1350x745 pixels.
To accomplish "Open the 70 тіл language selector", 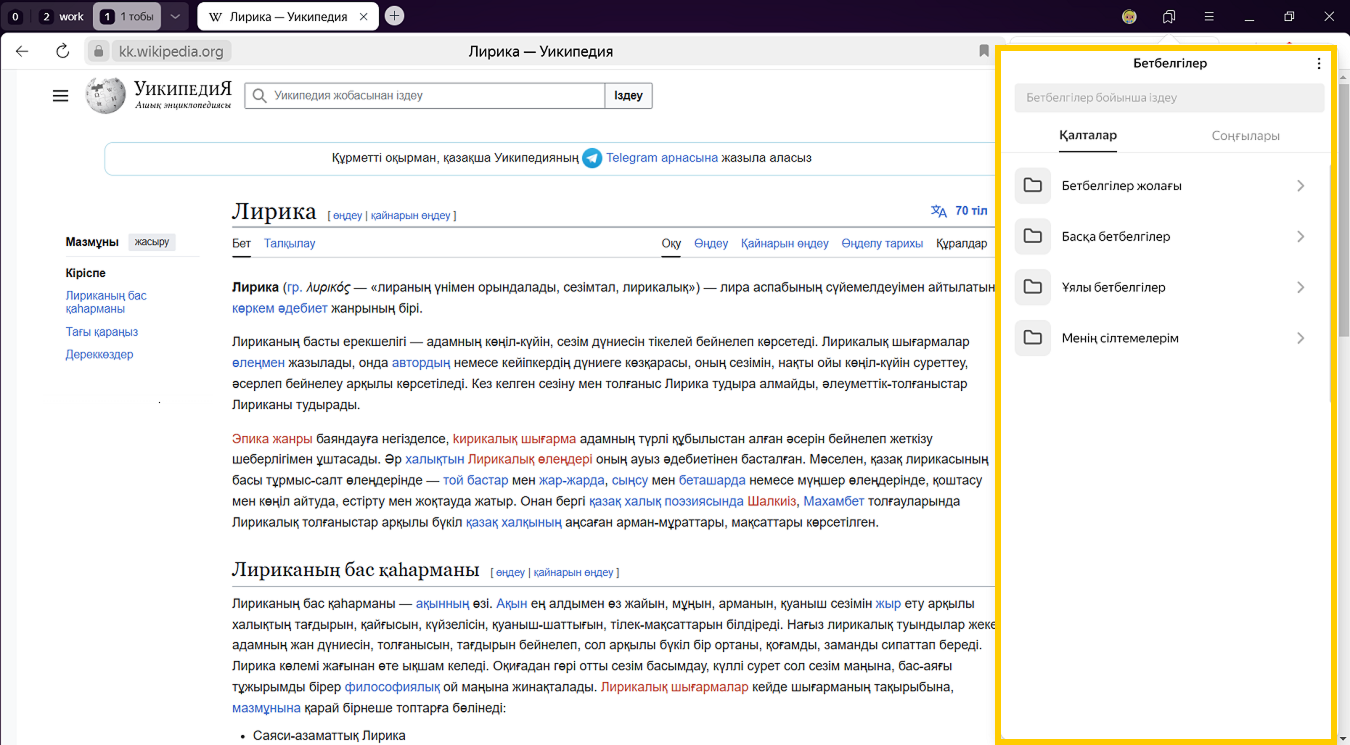I will [x=958, y=211].
